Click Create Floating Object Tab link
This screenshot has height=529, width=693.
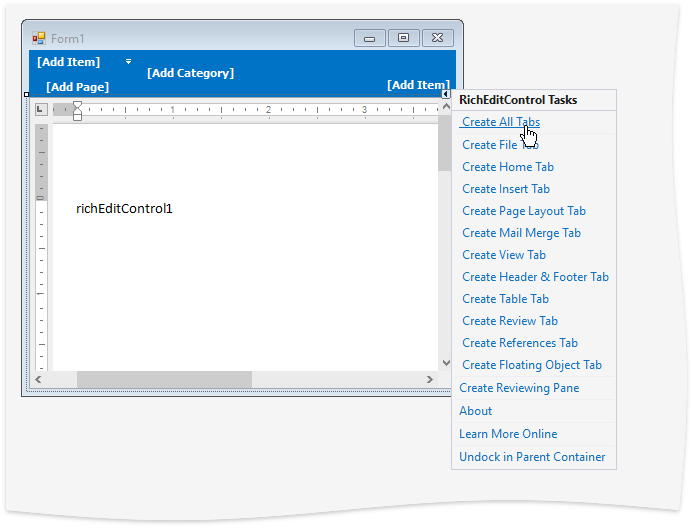coord(532,365)
